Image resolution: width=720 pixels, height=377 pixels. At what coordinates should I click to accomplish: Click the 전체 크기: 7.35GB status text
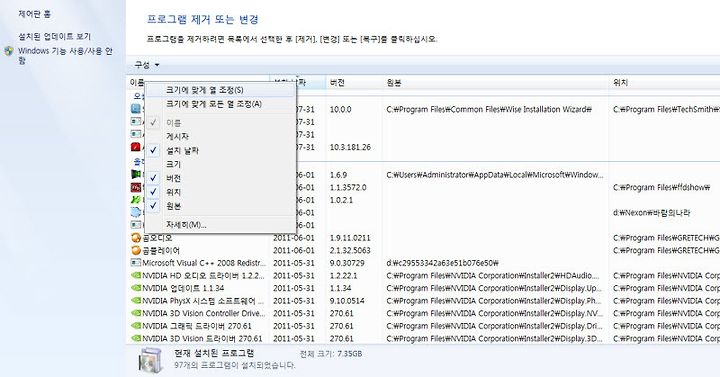331,354
